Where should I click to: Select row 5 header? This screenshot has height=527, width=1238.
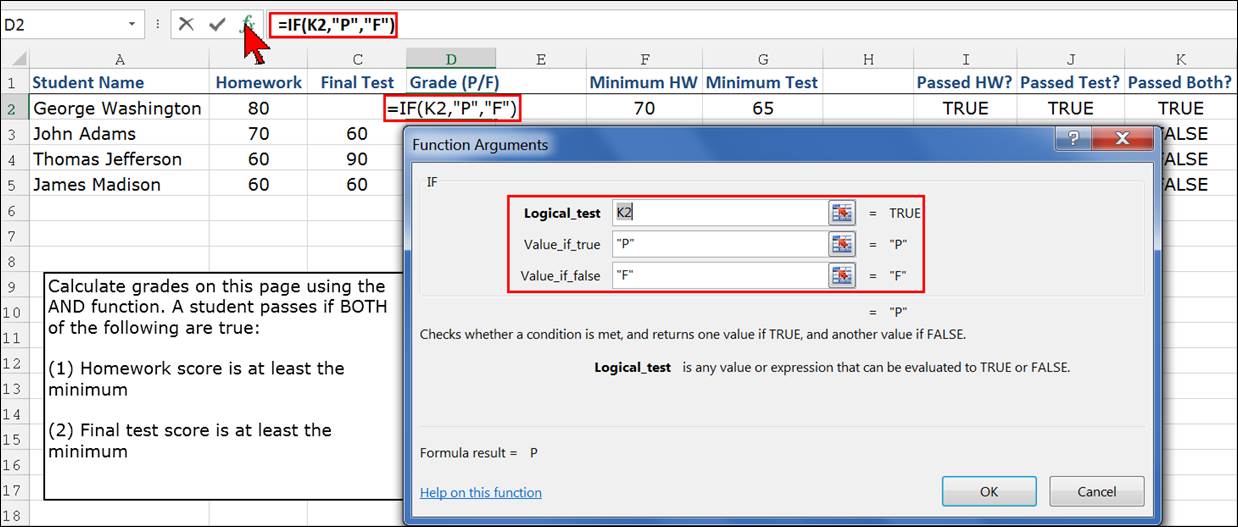[13, 185]
